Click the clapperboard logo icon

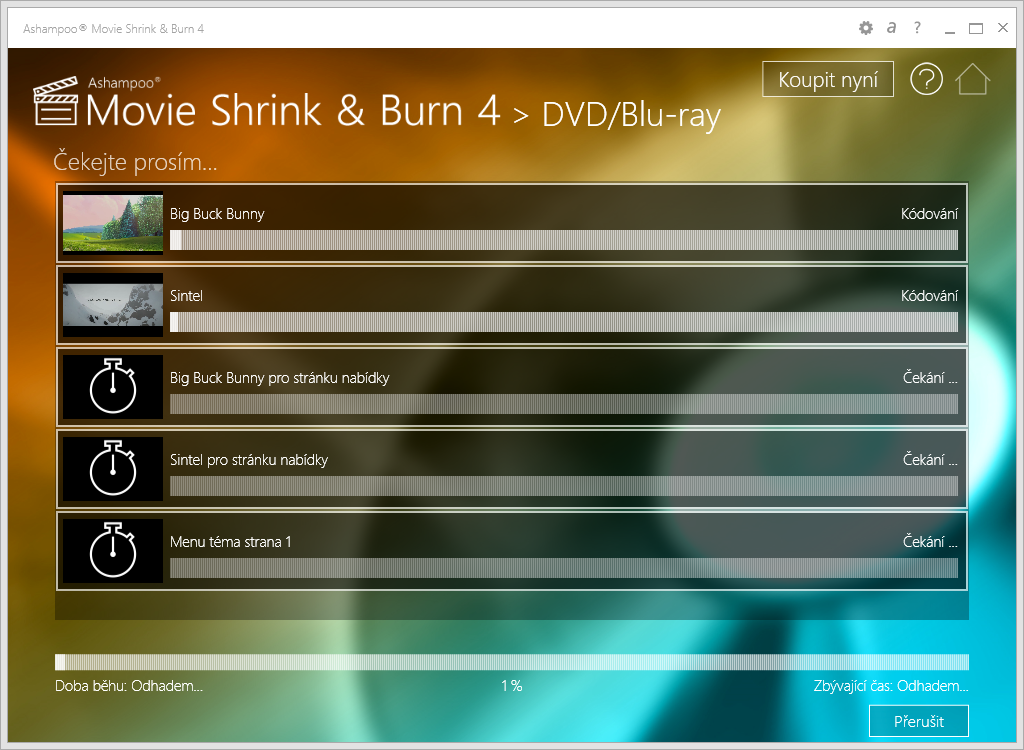[56, 101]
